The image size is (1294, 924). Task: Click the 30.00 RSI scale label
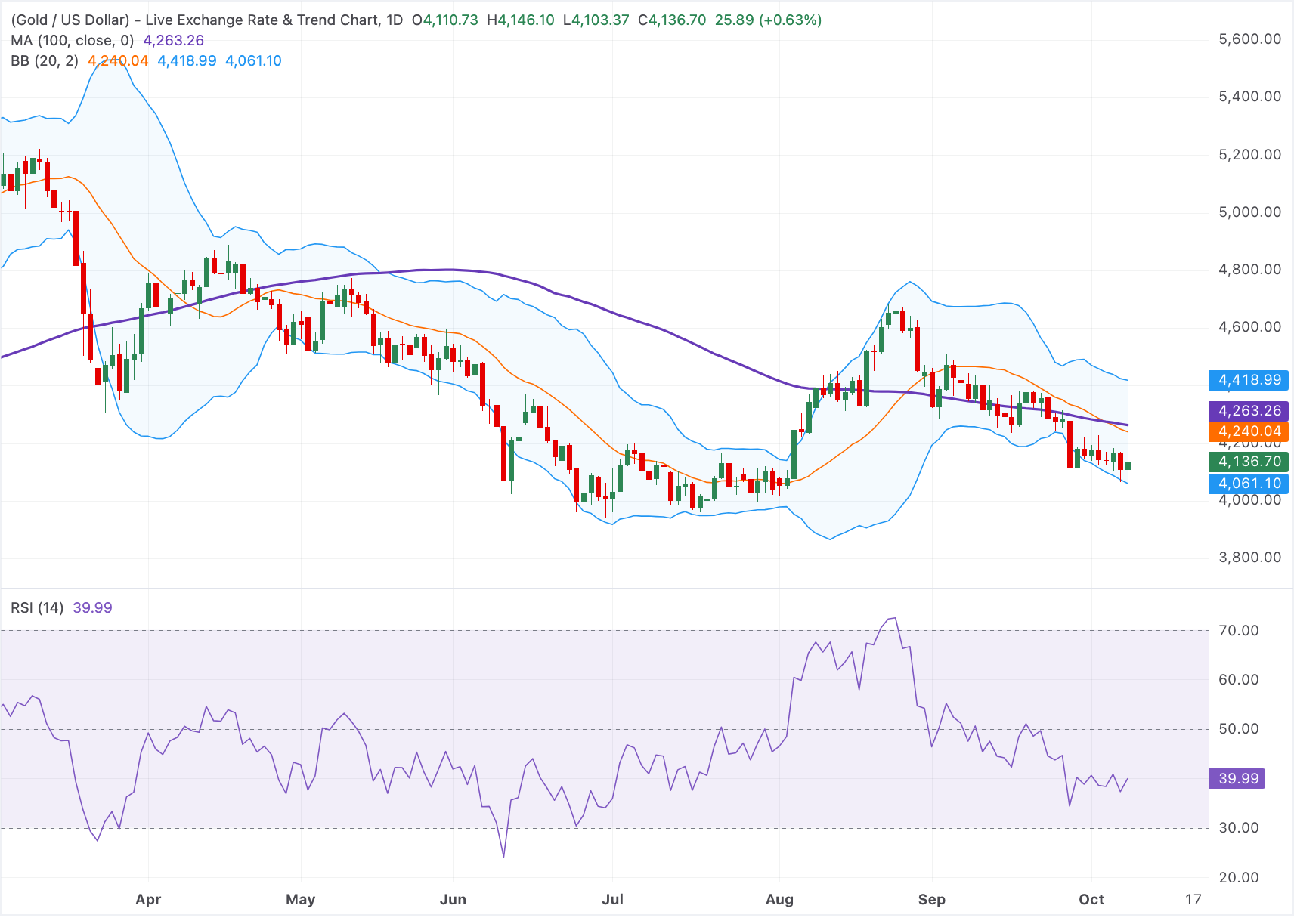click(x=1239, y=828)
